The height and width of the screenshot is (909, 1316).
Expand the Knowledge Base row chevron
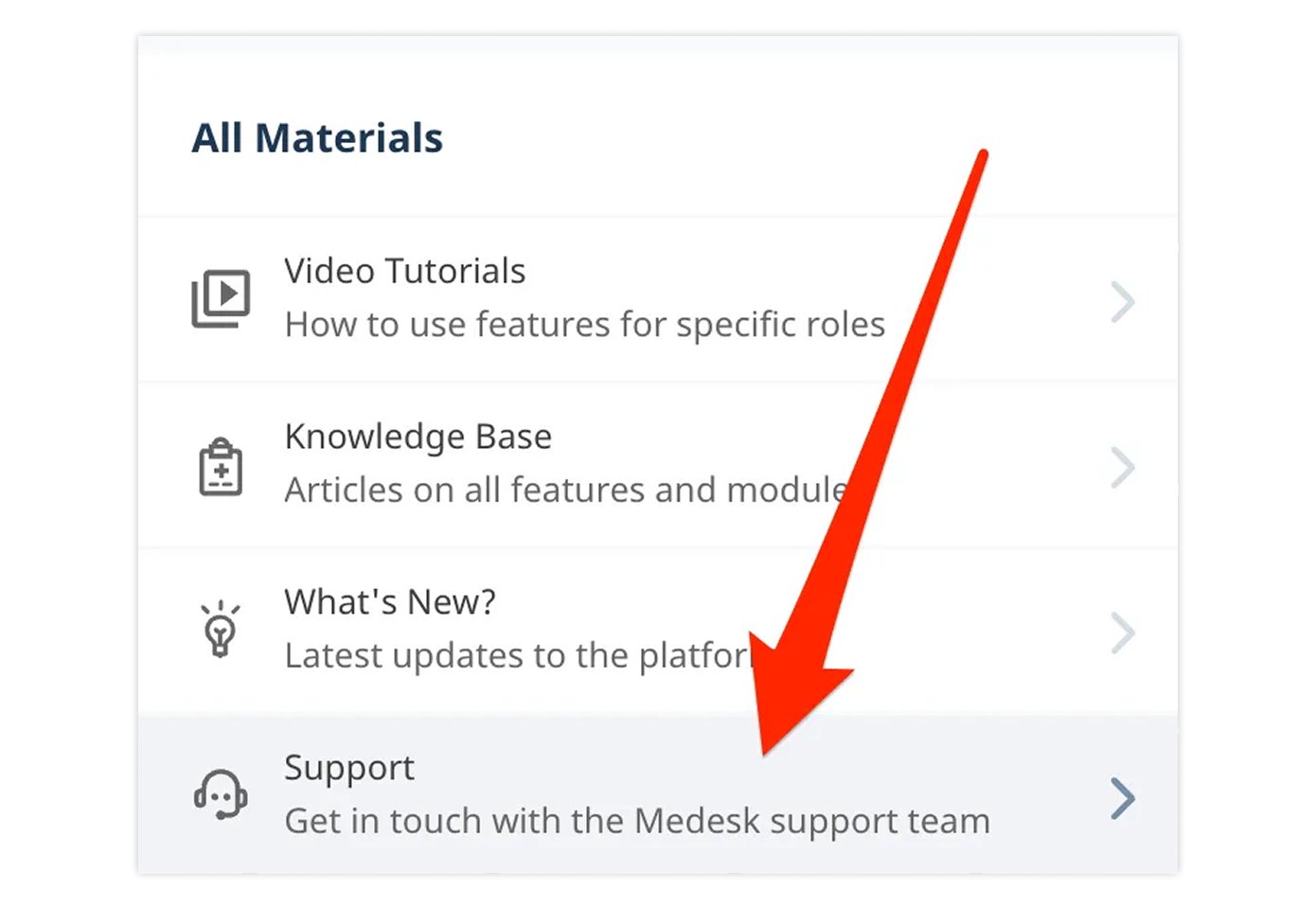[x=1123, y=467]
